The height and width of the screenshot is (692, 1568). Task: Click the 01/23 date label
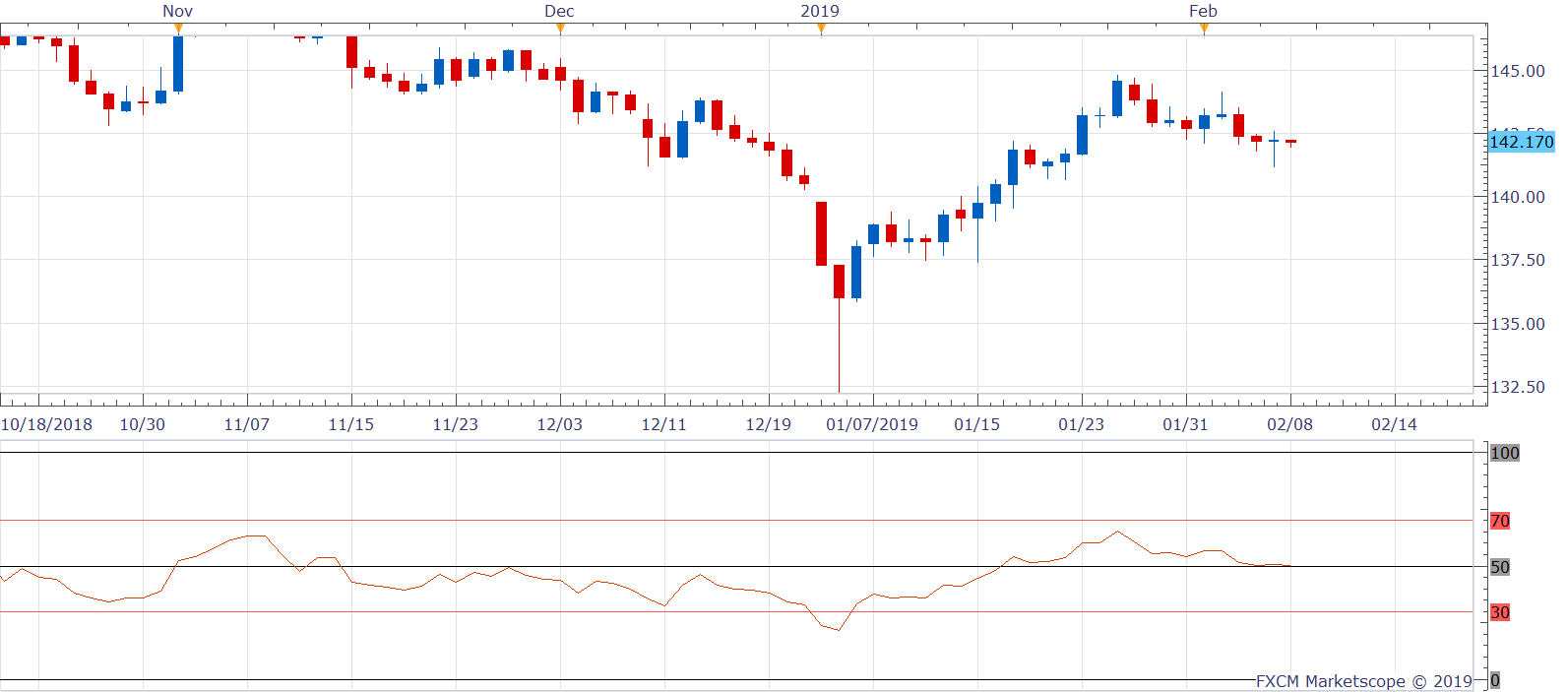coord(1082,424)
